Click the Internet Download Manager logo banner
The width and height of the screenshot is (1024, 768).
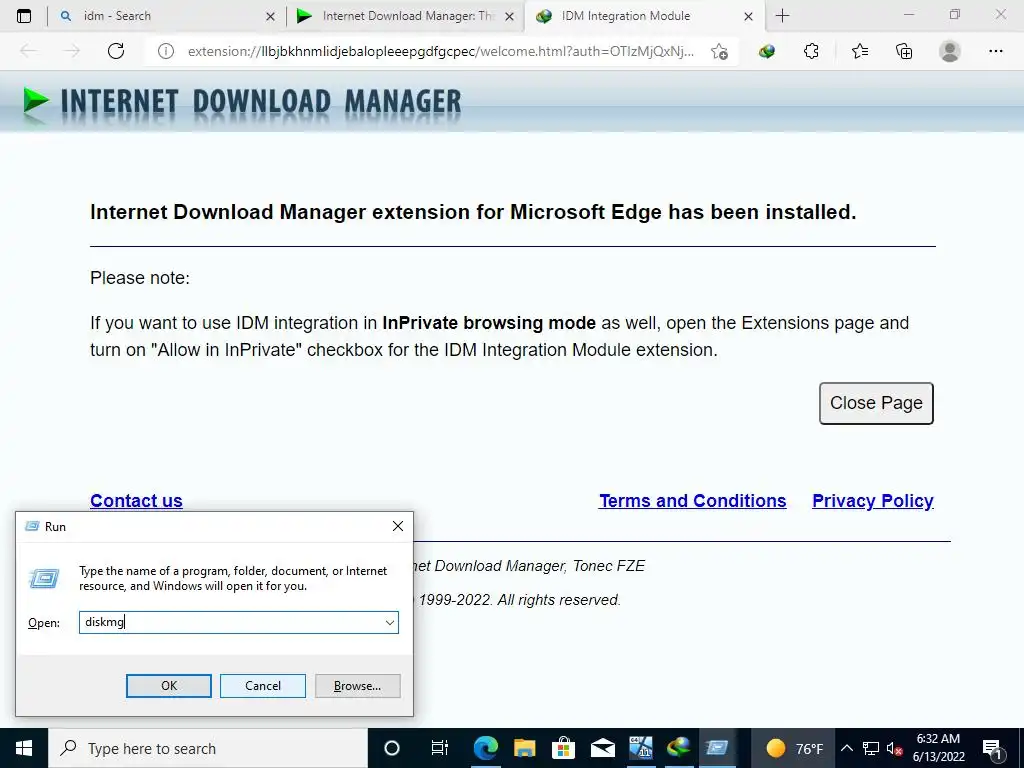point(242,103)
